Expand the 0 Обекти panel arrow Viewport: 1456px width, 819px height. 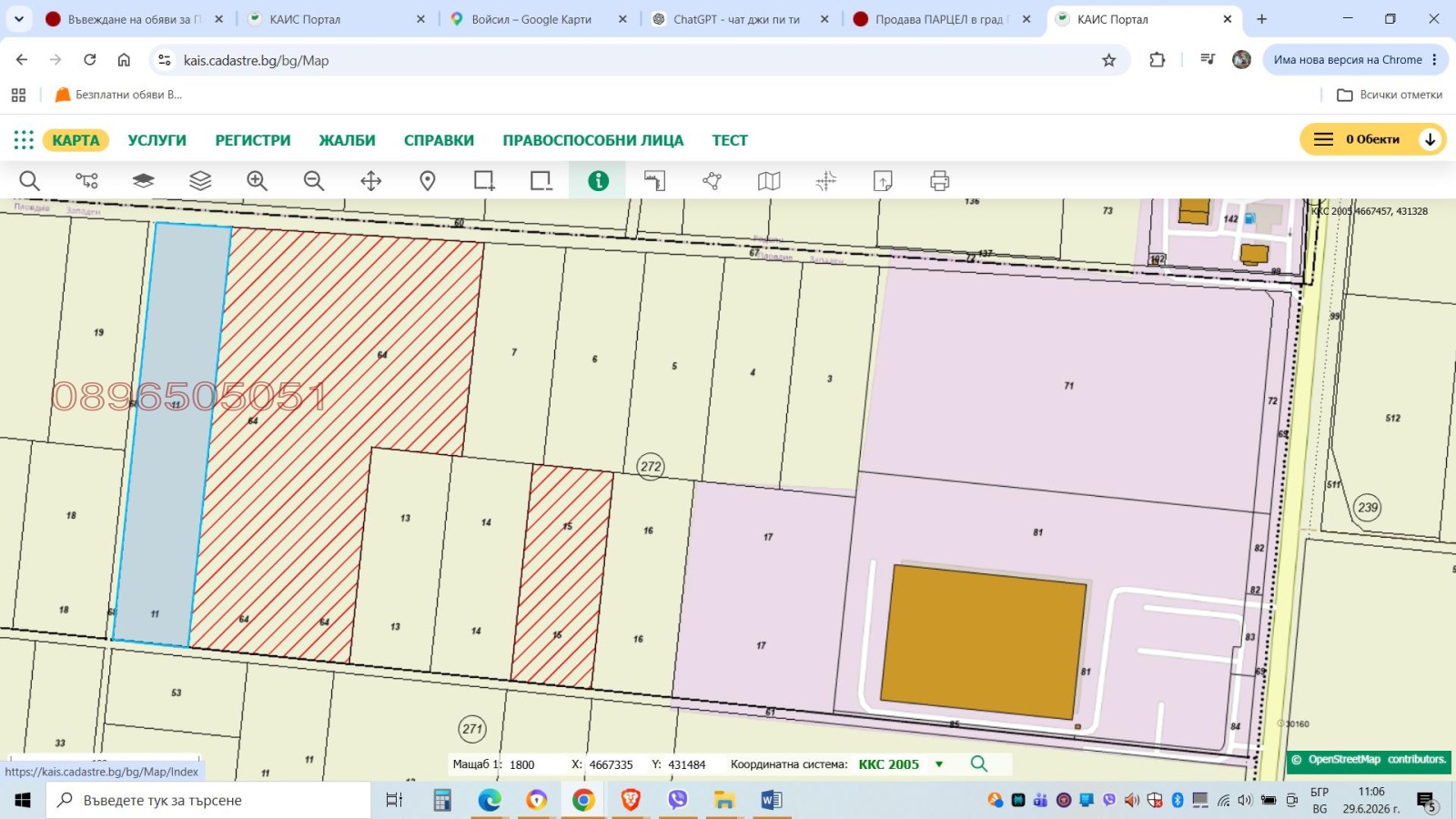[x=1430, y=139]
